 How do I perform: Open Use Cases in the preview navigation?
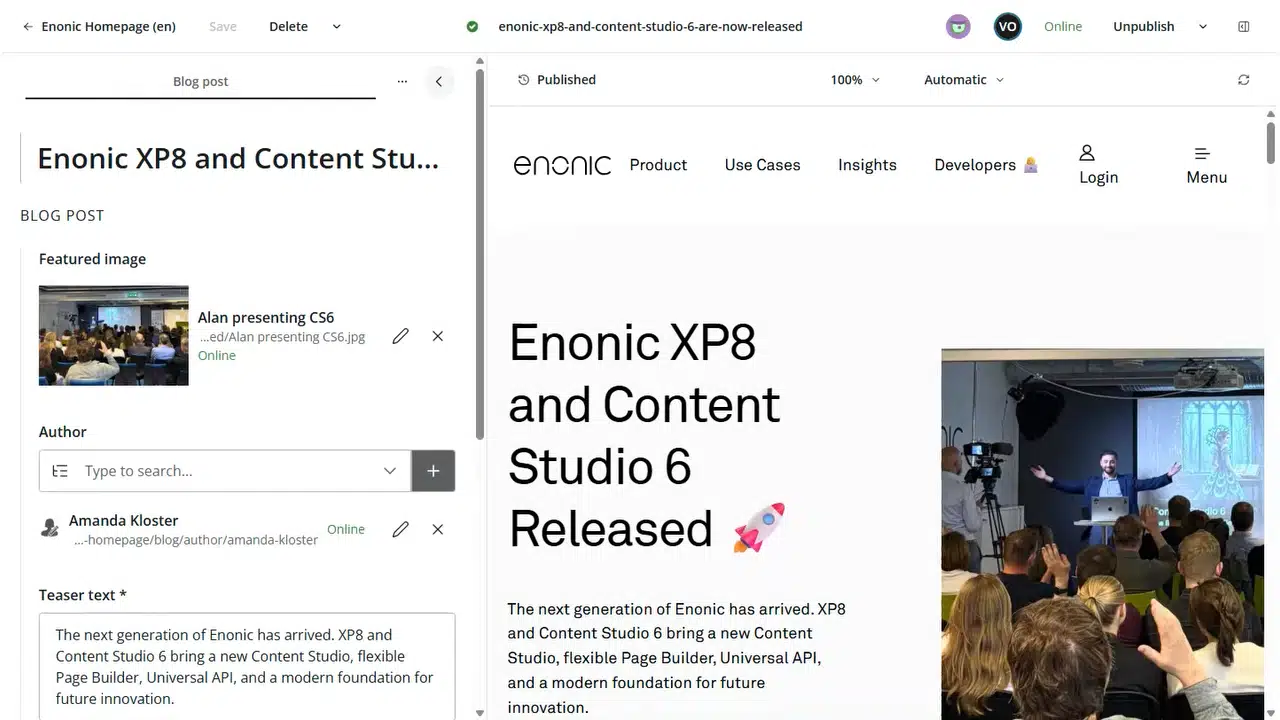[x=762, y=165]
